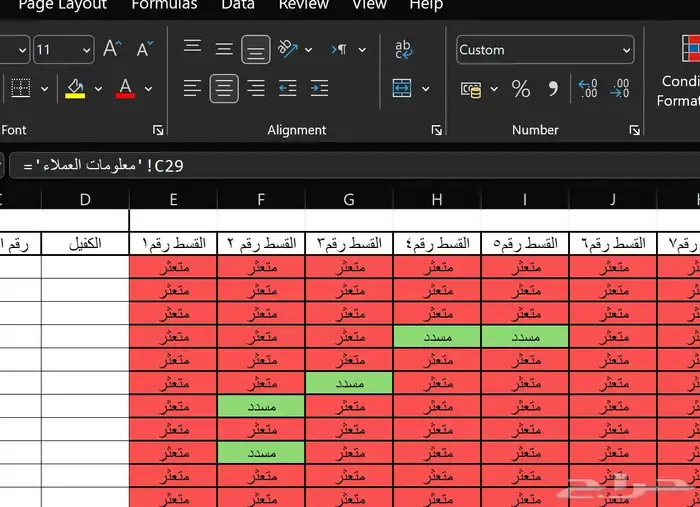Screen dimensions: 700x507
Task: Click the Accounting number format icon
Action: coord(471,89)
